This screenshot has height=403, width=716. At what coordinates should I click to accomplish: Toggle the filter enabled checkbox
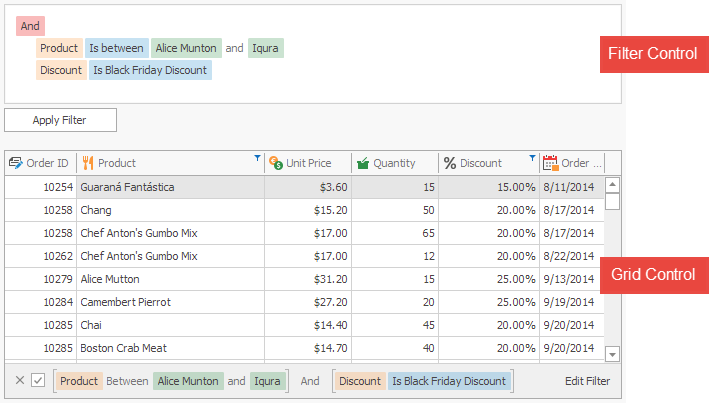pos(38,380)
